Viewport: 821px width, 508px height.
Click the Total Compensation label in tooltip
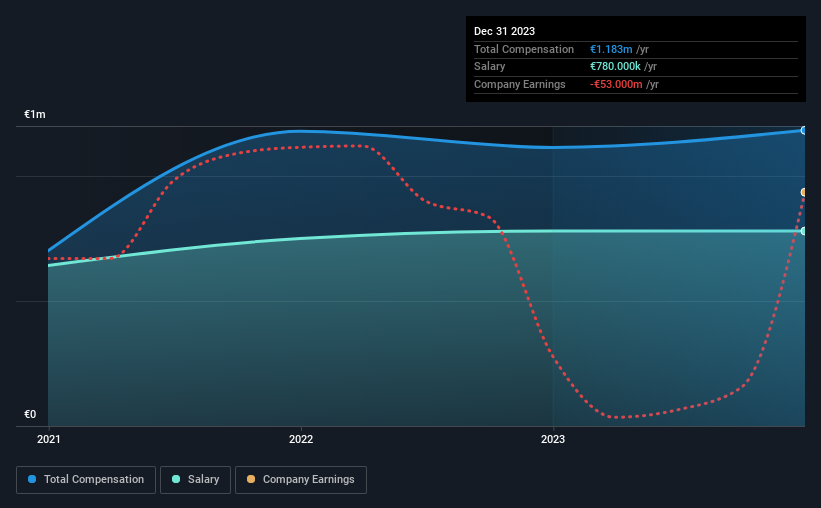pos(524,49)
